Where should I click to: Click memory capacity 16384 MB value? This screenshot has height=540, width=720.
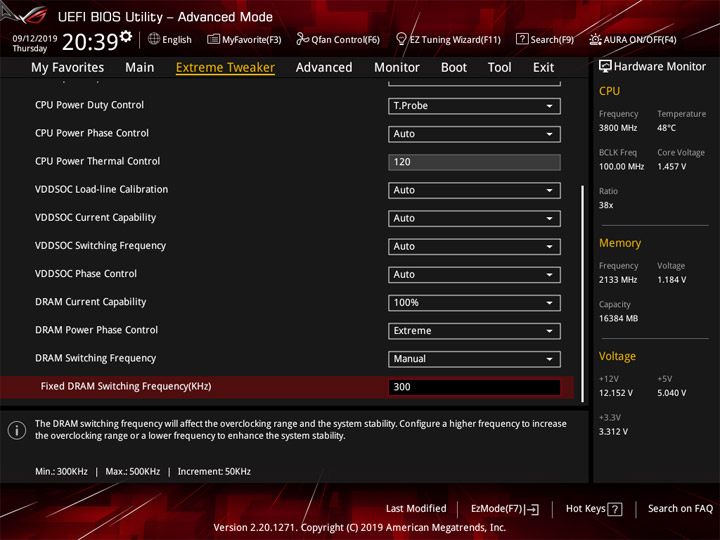pyautogui.click(x=618, y=319)
